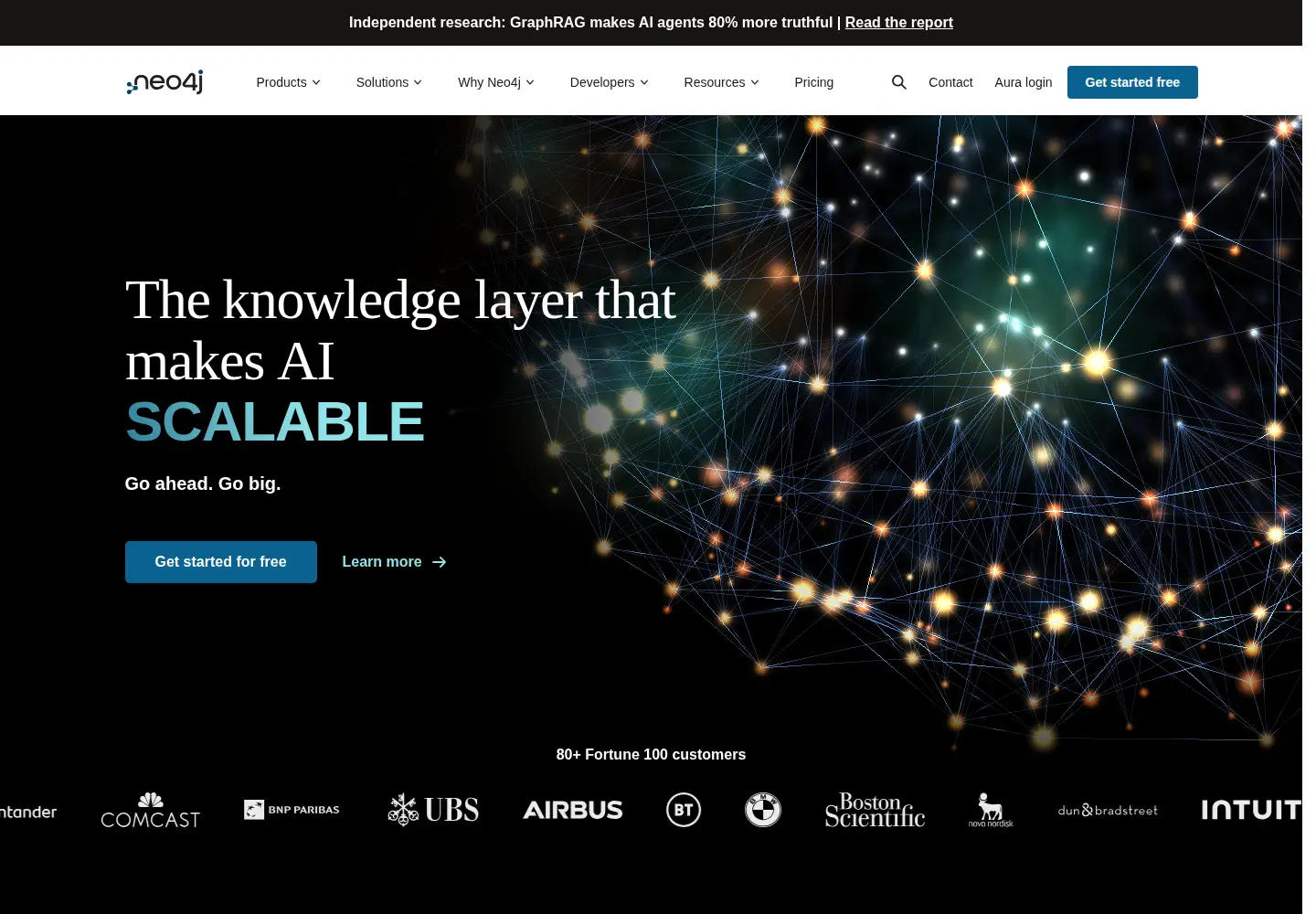Click the Get started for free button
1316x914 pixels.
[x=221, y=562]
